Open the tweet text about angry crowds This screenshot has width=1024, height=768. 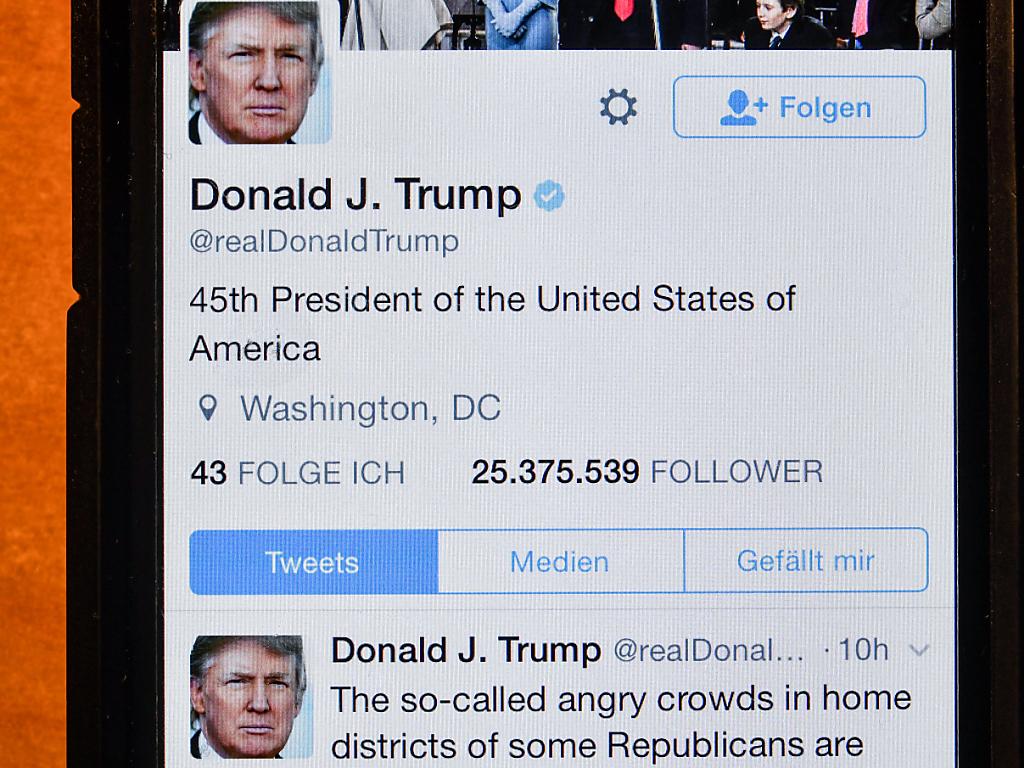coord(620,722)
